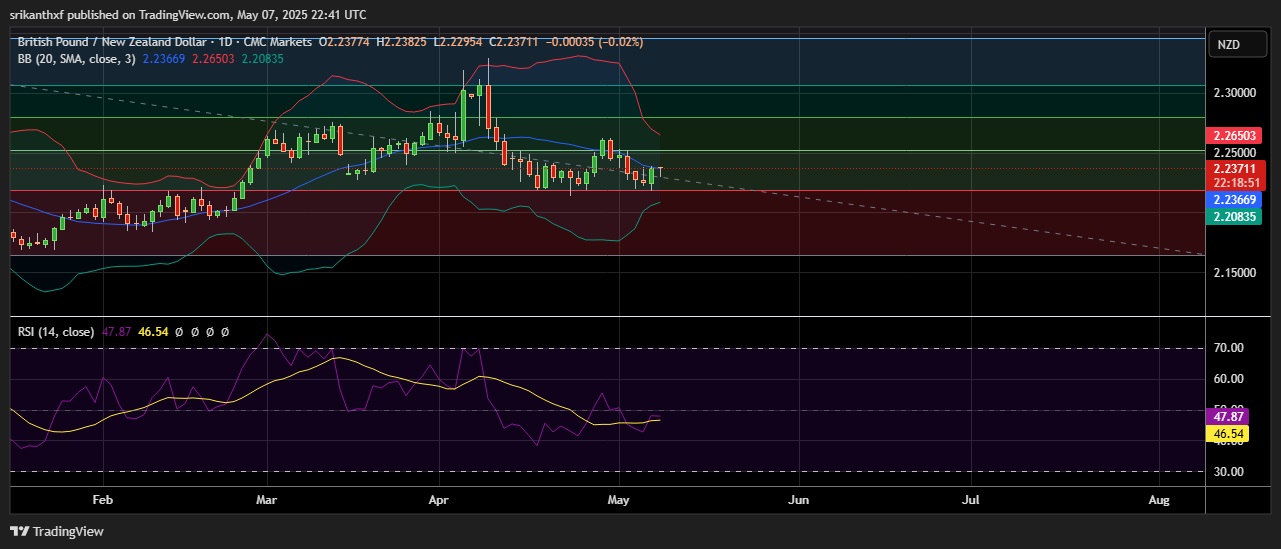Click the TradingView logo icon
Screen dimensions: 1281x549
click(x=57, y=531)
